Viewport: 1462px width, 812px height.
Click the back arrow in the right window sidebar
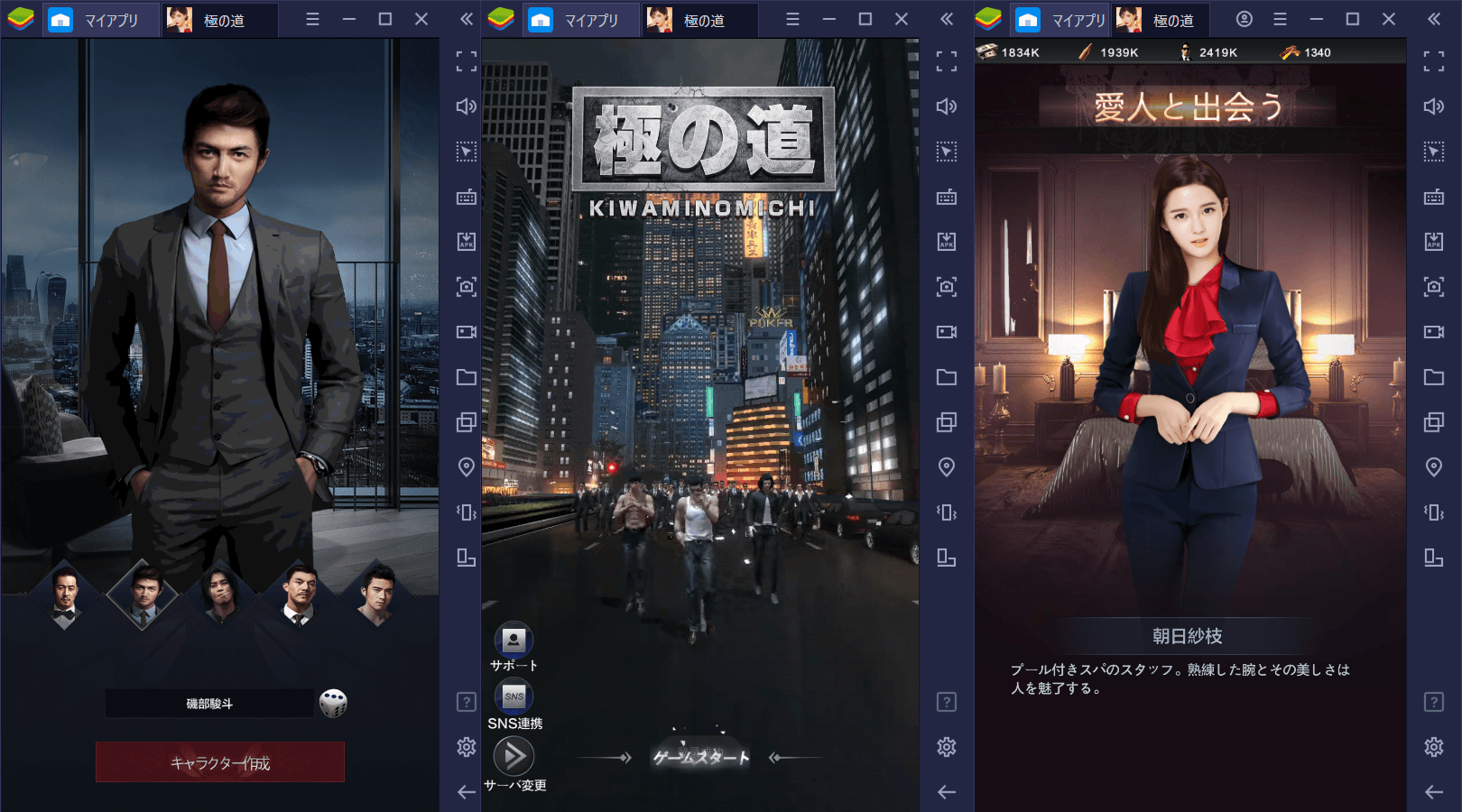[x=1434, y=792]
